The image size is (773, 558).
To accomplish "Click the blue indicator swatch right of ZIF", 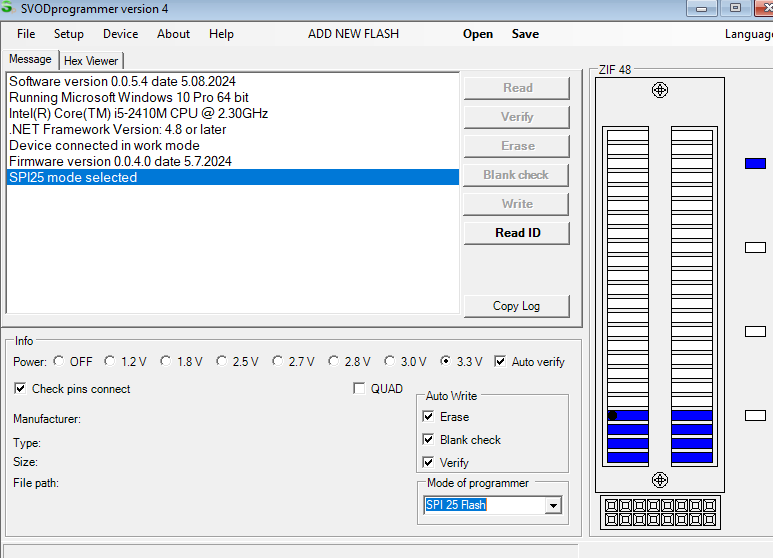I will point(755,164).
